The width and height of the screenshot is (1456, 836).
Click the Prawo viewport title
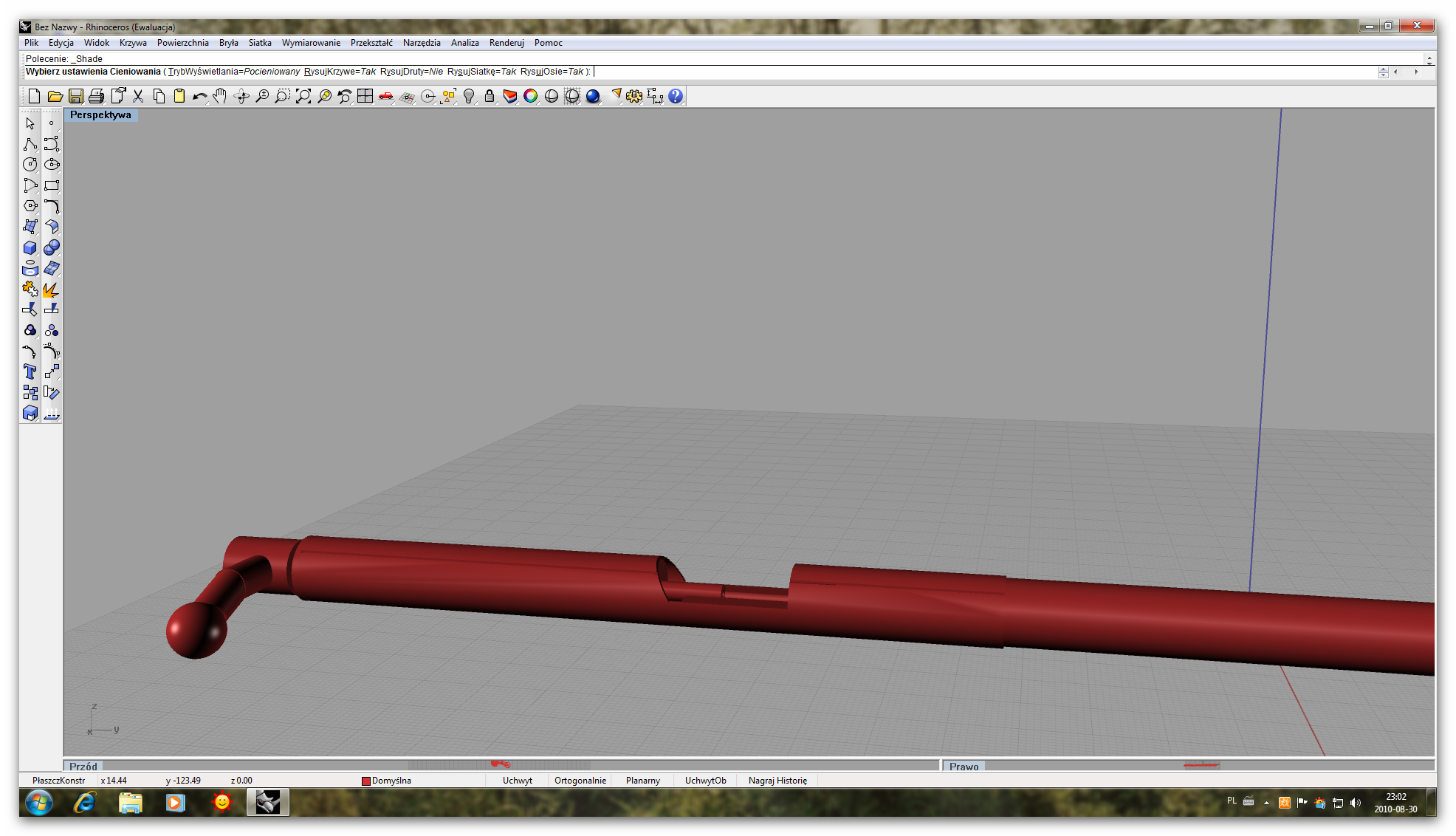(964, 767)
